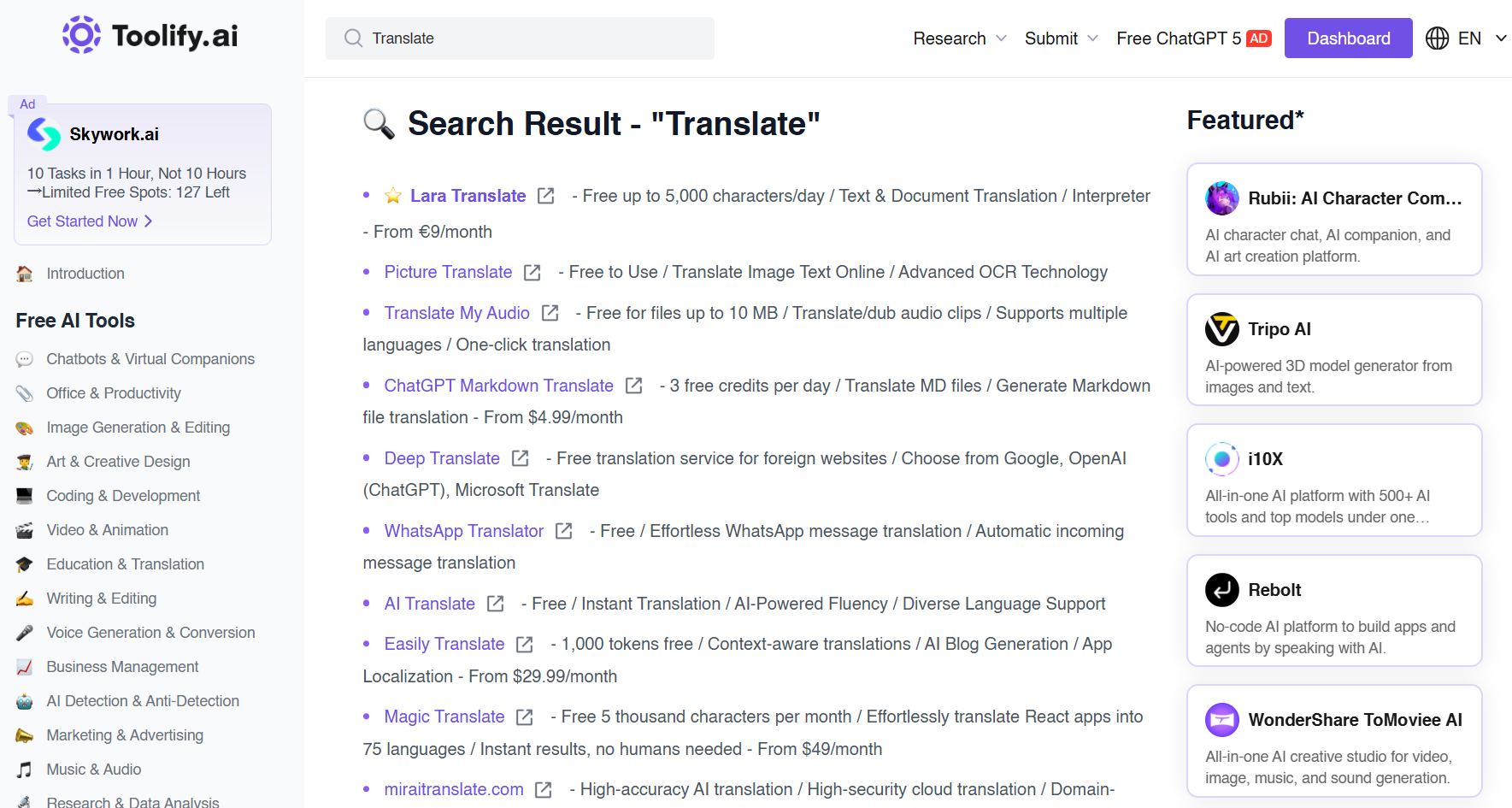The width and height of the screenshot is (1512, 808).
Task: Open the Rebolt featured card title
Action: 1274,590
